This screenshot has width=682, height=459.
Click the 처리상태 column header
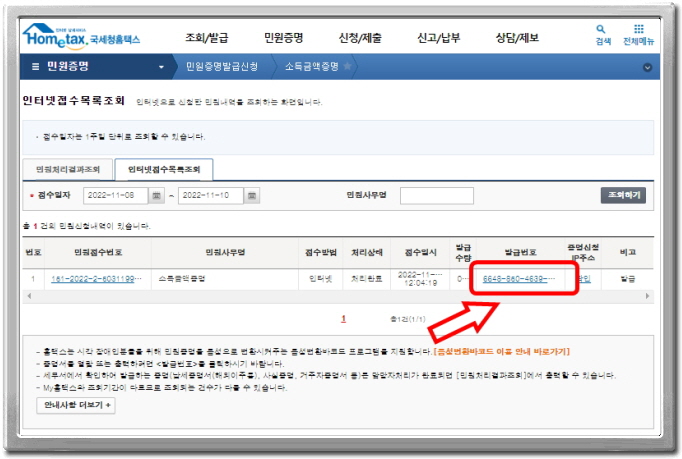click(367, 252)
